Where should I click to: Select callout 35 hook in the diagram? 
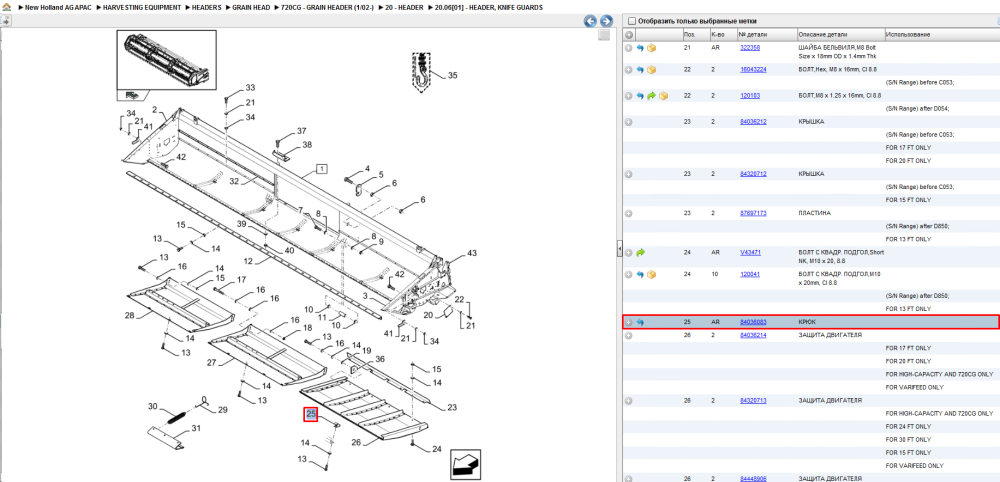pyautogui.click(x=452, y=75)
